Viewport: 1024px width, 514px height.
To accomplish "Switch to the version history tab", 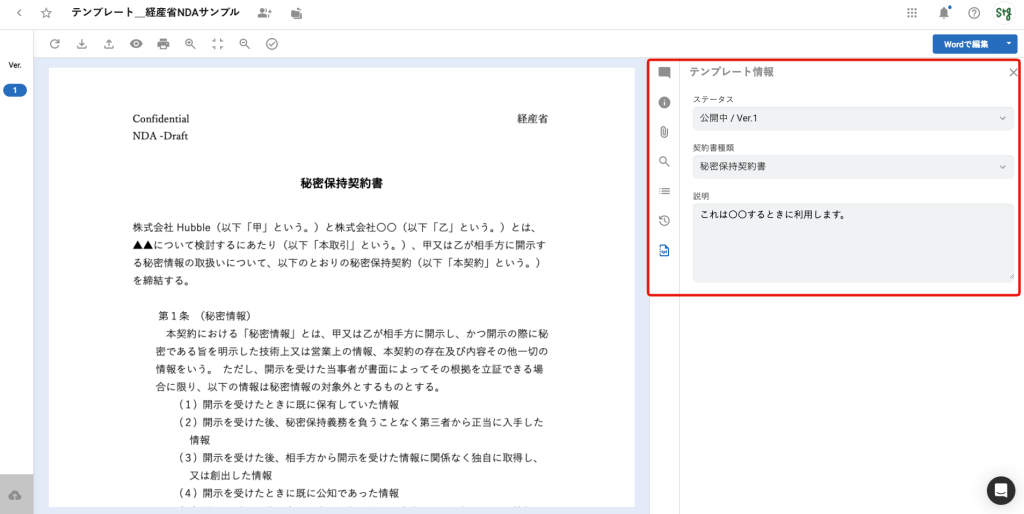I will pyautogui.click(x=664, y=221).
